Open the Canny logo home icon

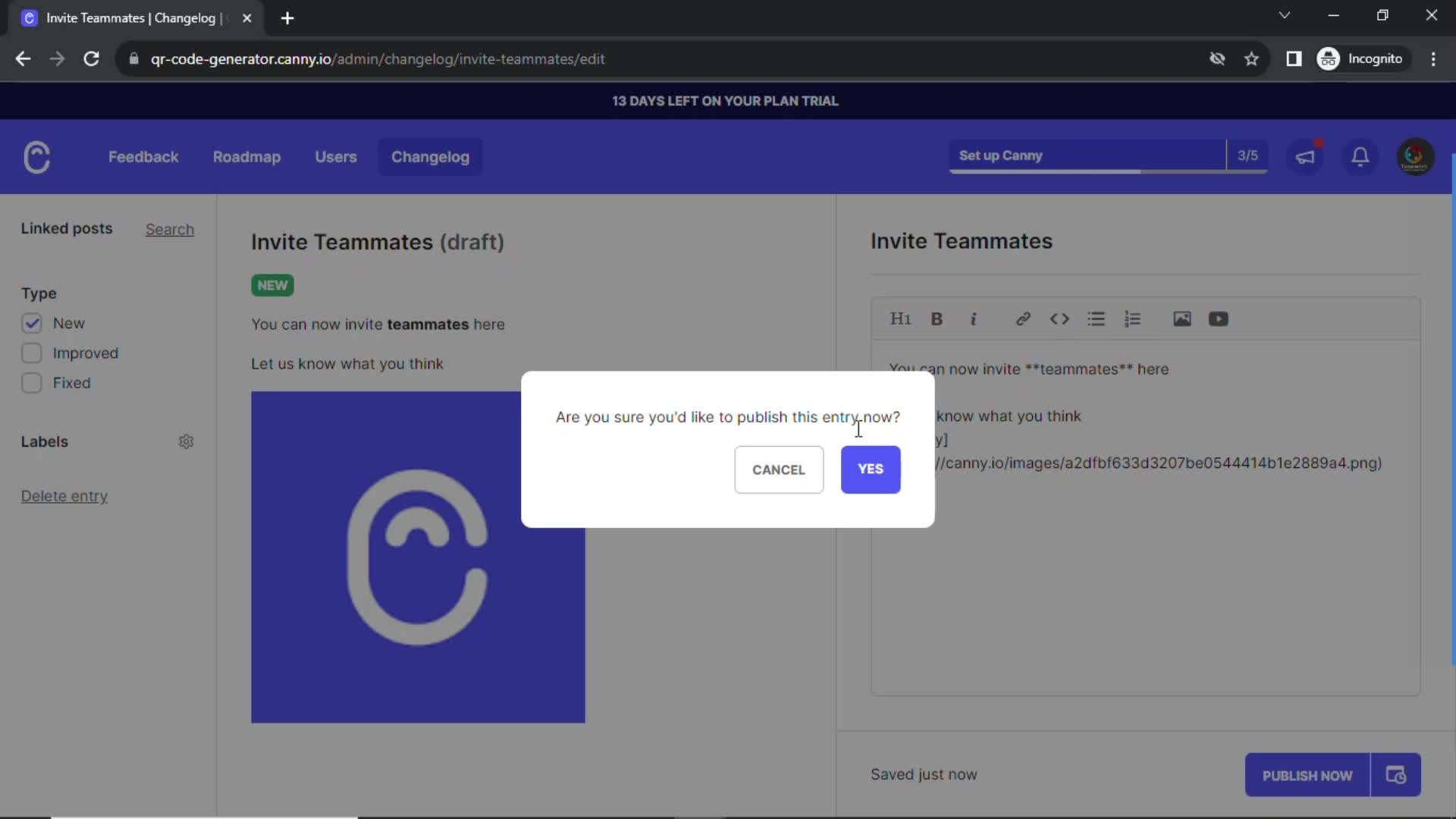pyautogui.click(x=36, y=157)
